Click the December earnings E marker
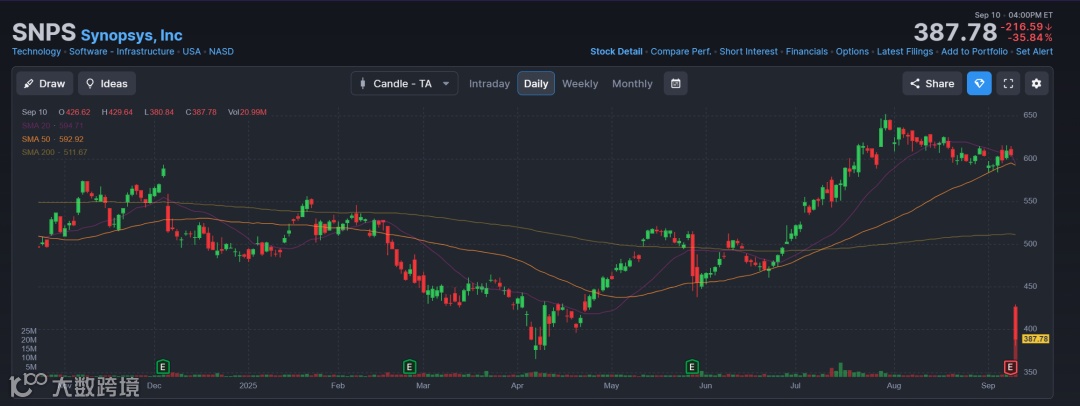Screen dimensions: 1080x406 click(x=163, y=367)
